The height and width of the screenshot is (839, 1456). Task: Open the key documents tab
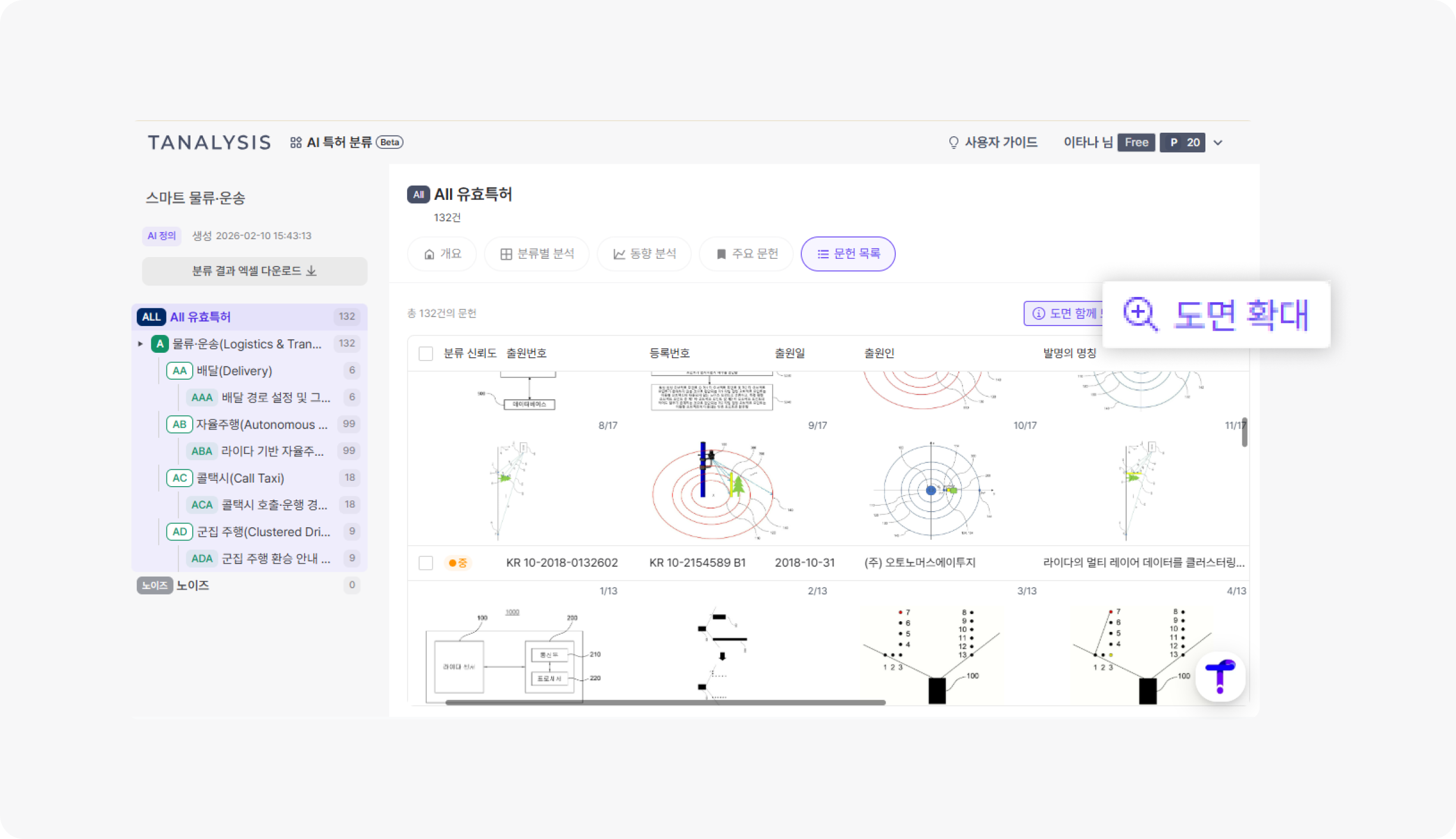click(746, 254)
